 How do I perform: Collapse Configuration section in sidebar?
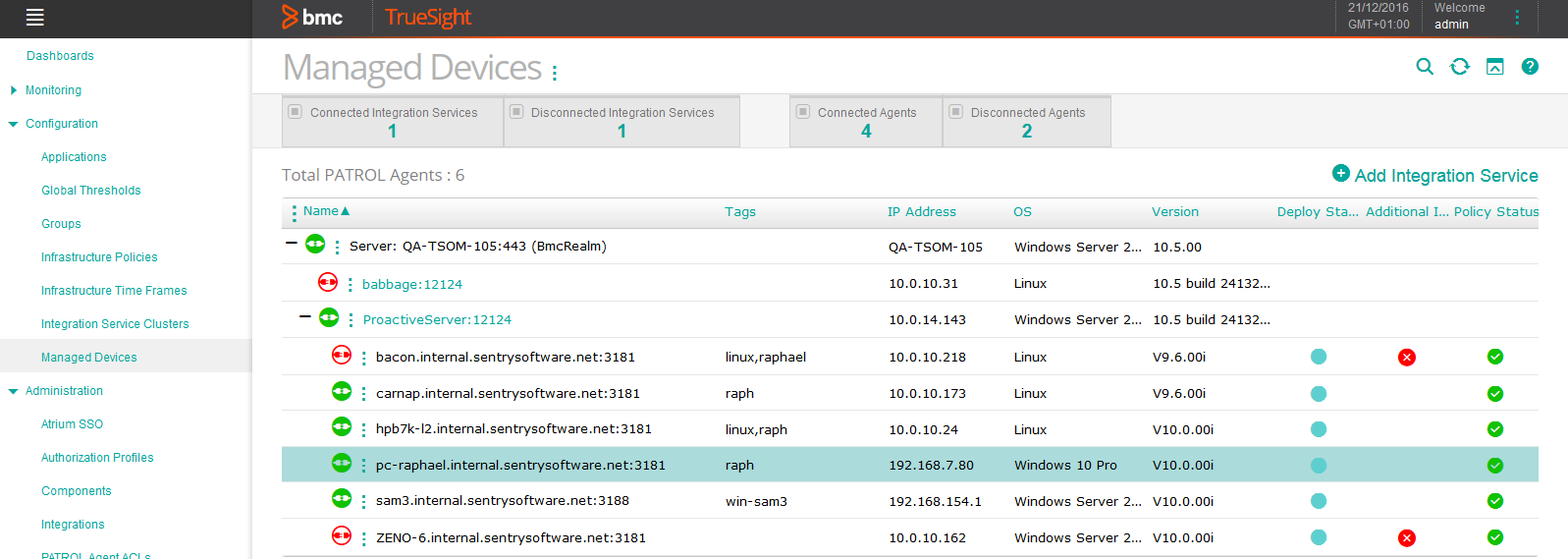pyautogui.click(x=14, y=124)
